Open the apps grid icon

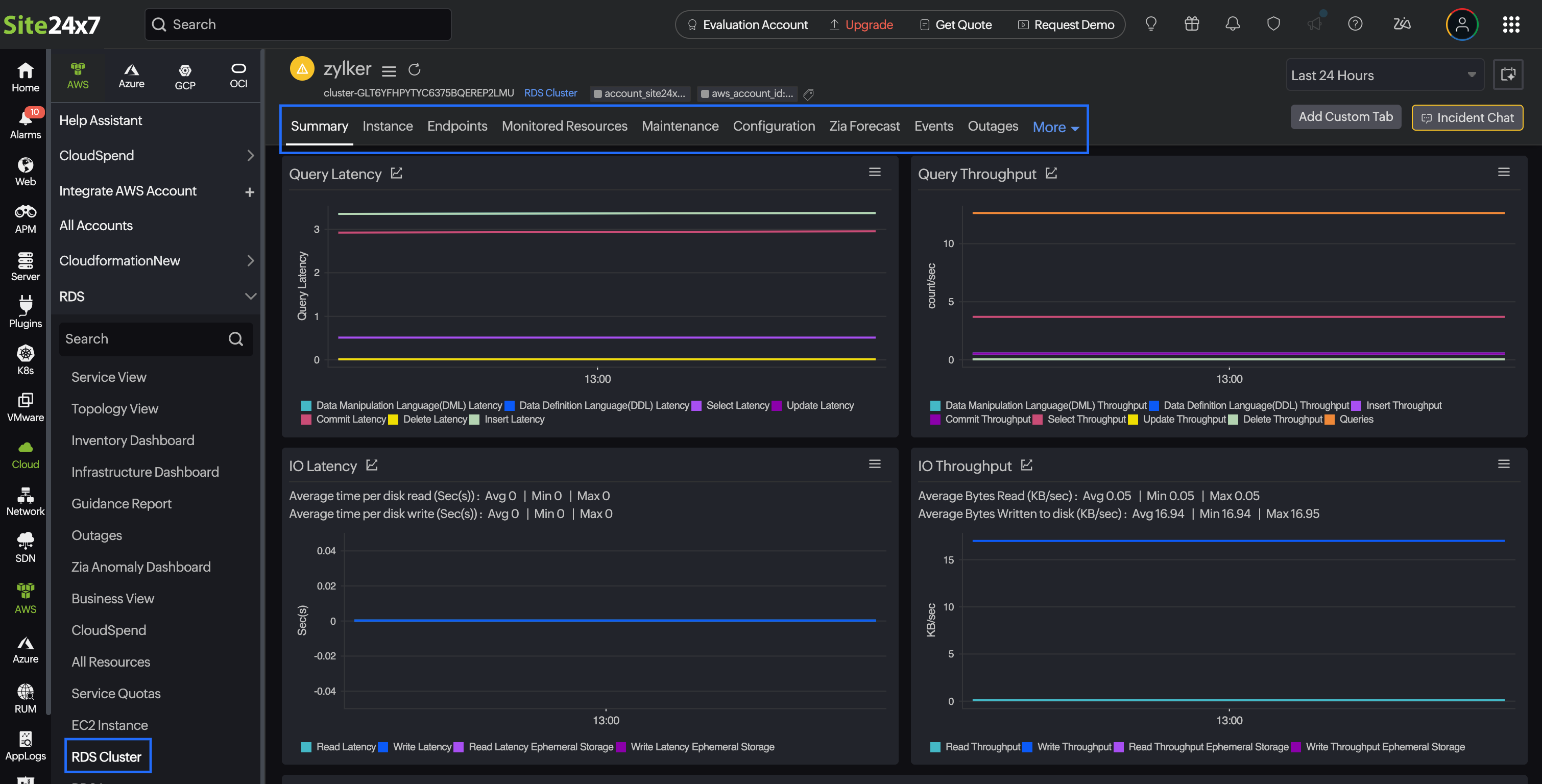click(x=1510, y=24)
